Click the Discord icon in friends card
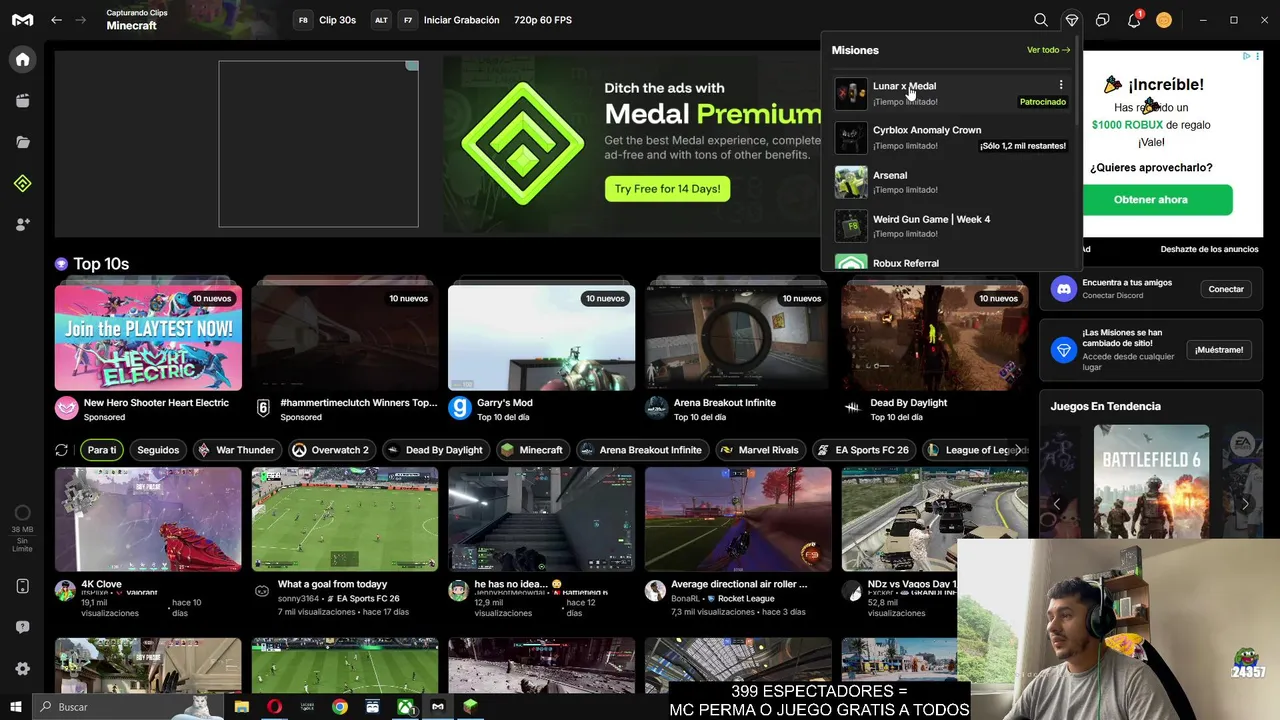This screenshot has height=720, width=1280. coord(1064,289)
